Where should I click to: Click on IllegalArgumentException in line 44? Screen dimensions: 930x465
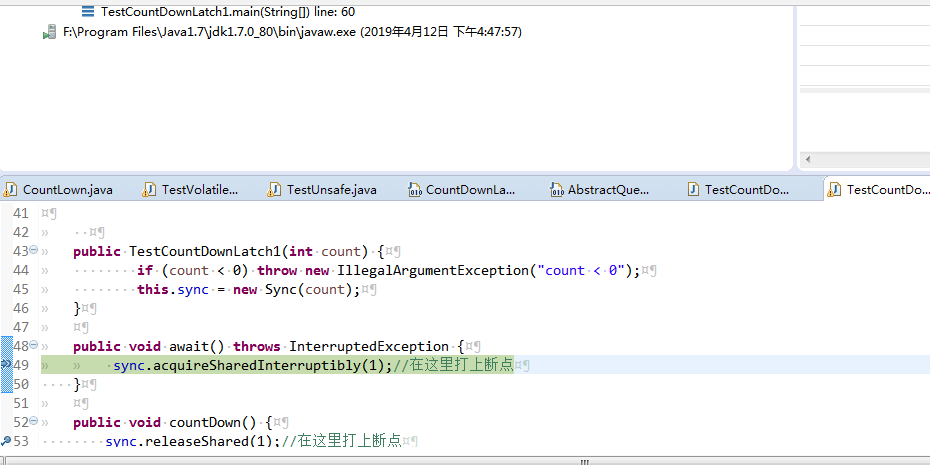(432, 270)
